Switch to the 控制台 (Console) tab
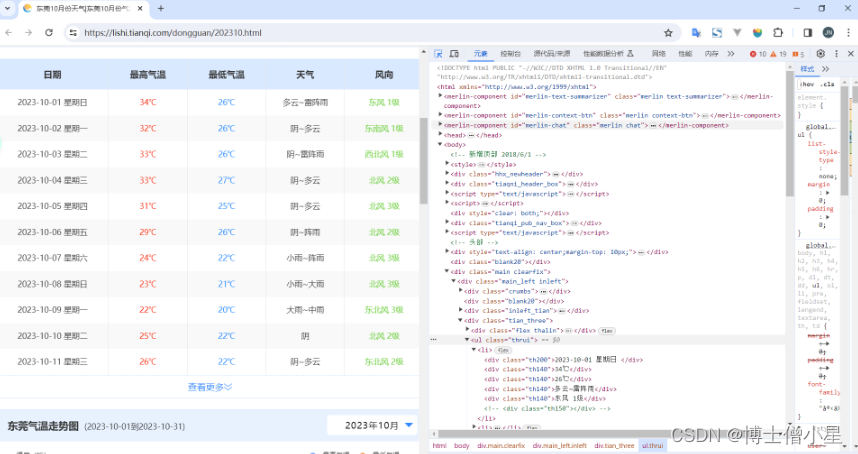Viewport: 858px width, 454px height. coord(511,54)
